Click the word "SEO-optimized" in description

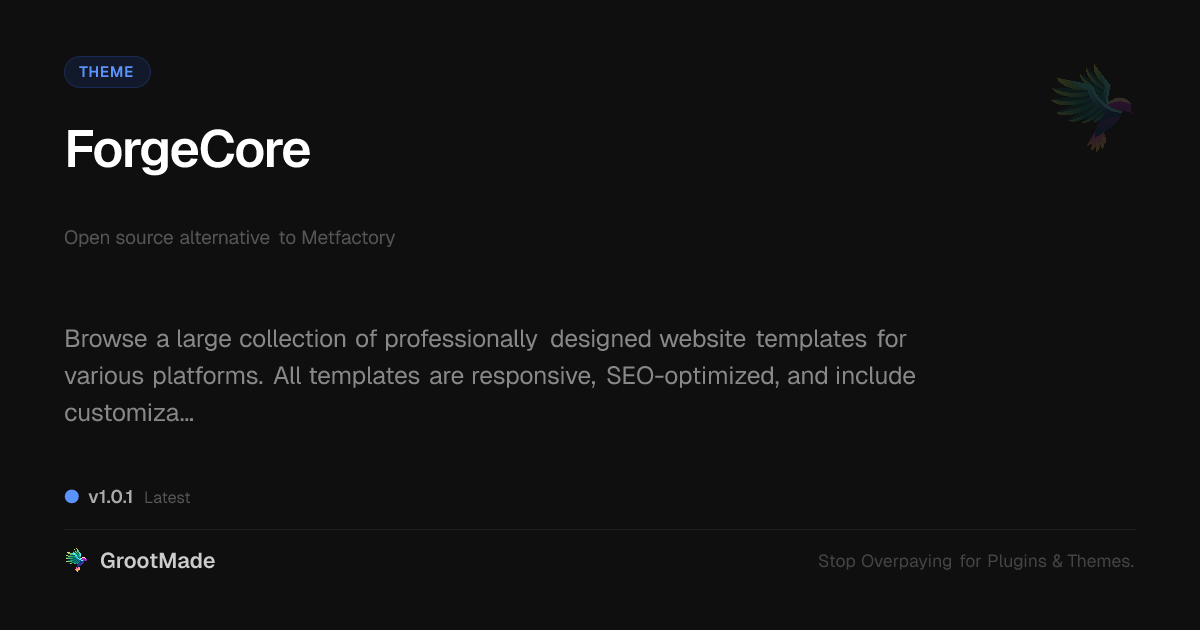point(692,376)
